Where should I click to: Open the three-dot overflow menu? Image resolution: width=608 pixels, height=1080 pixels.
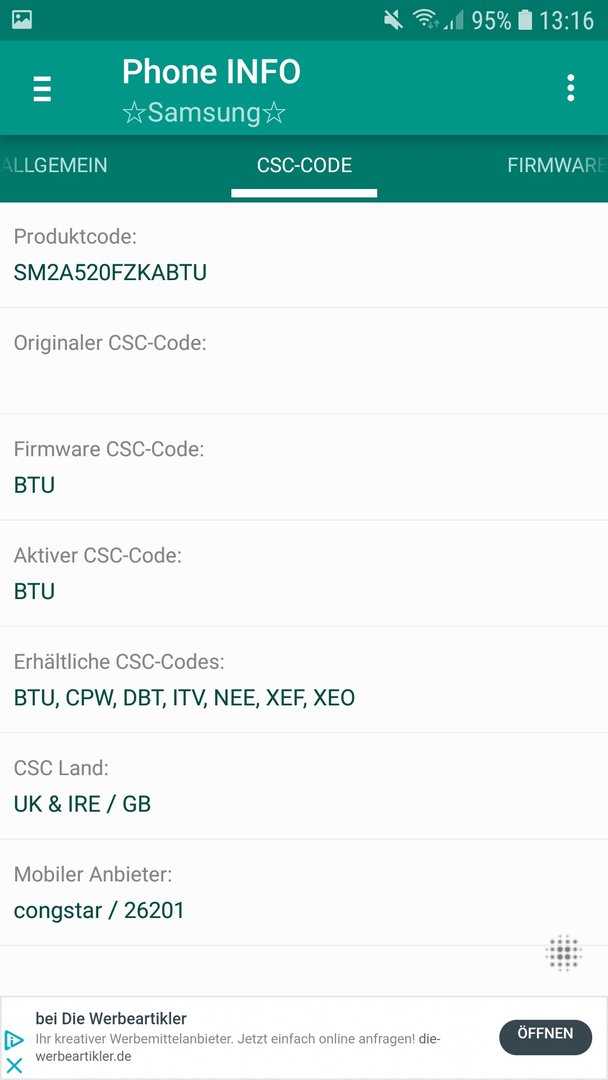[x=570, y=88]
